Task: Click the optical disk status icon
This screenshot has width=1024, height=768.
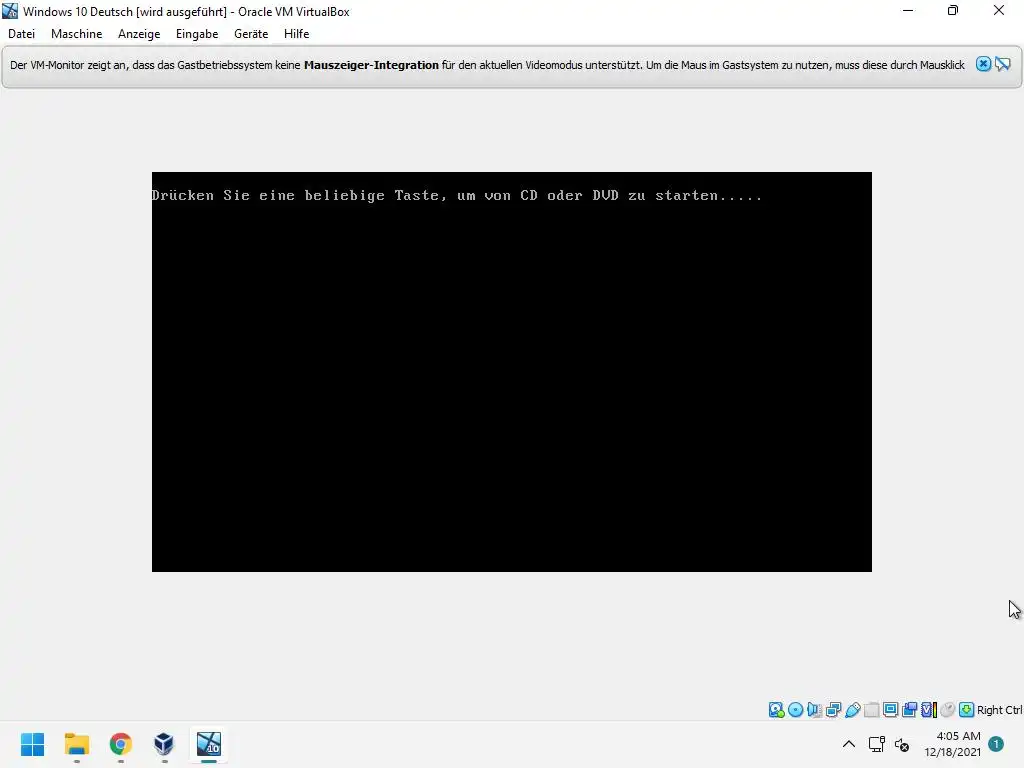Action: 795,710
